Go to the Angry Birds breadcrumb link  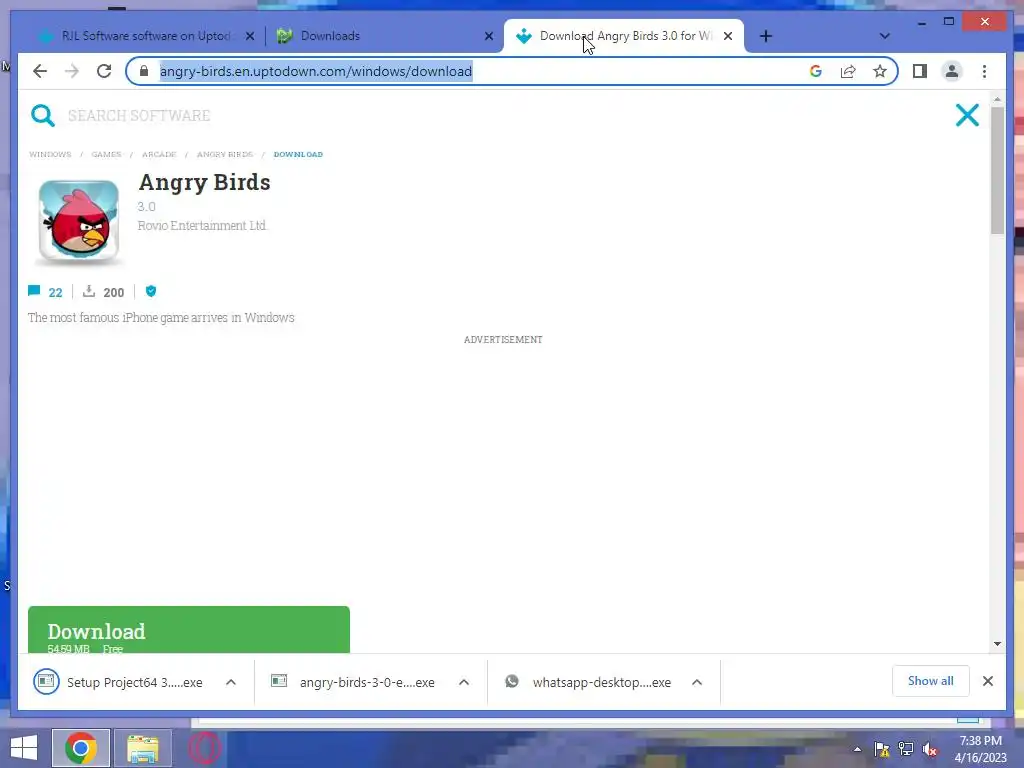tap(225, 154)
